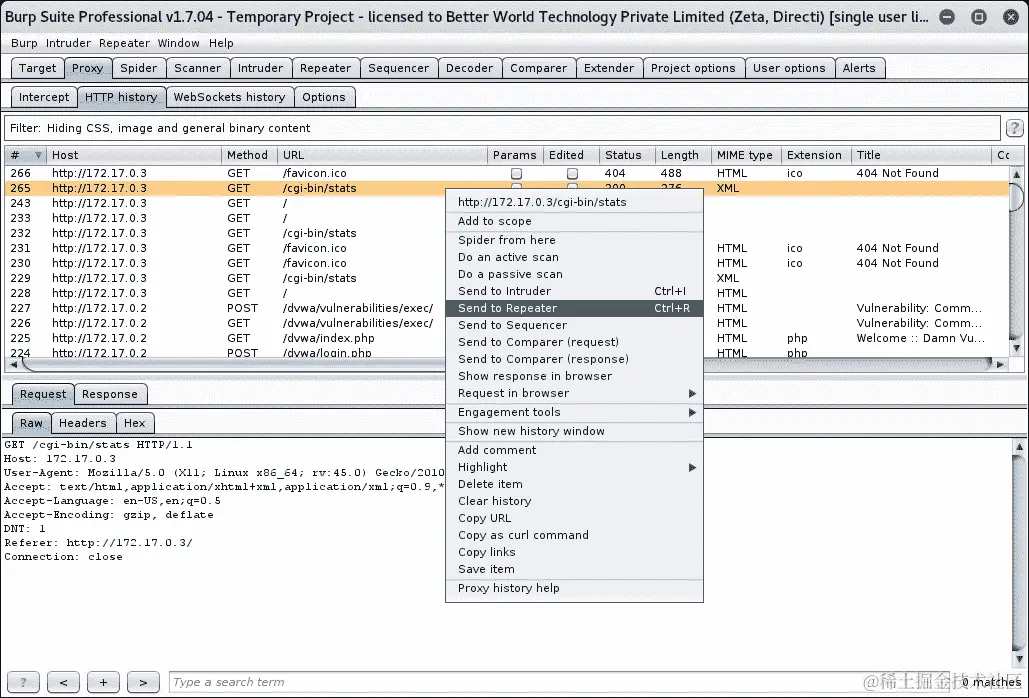1029x698 pixels.
Task: Select Send to Comparer (request)
Action: pyautogui.click(x=574, y=342)
